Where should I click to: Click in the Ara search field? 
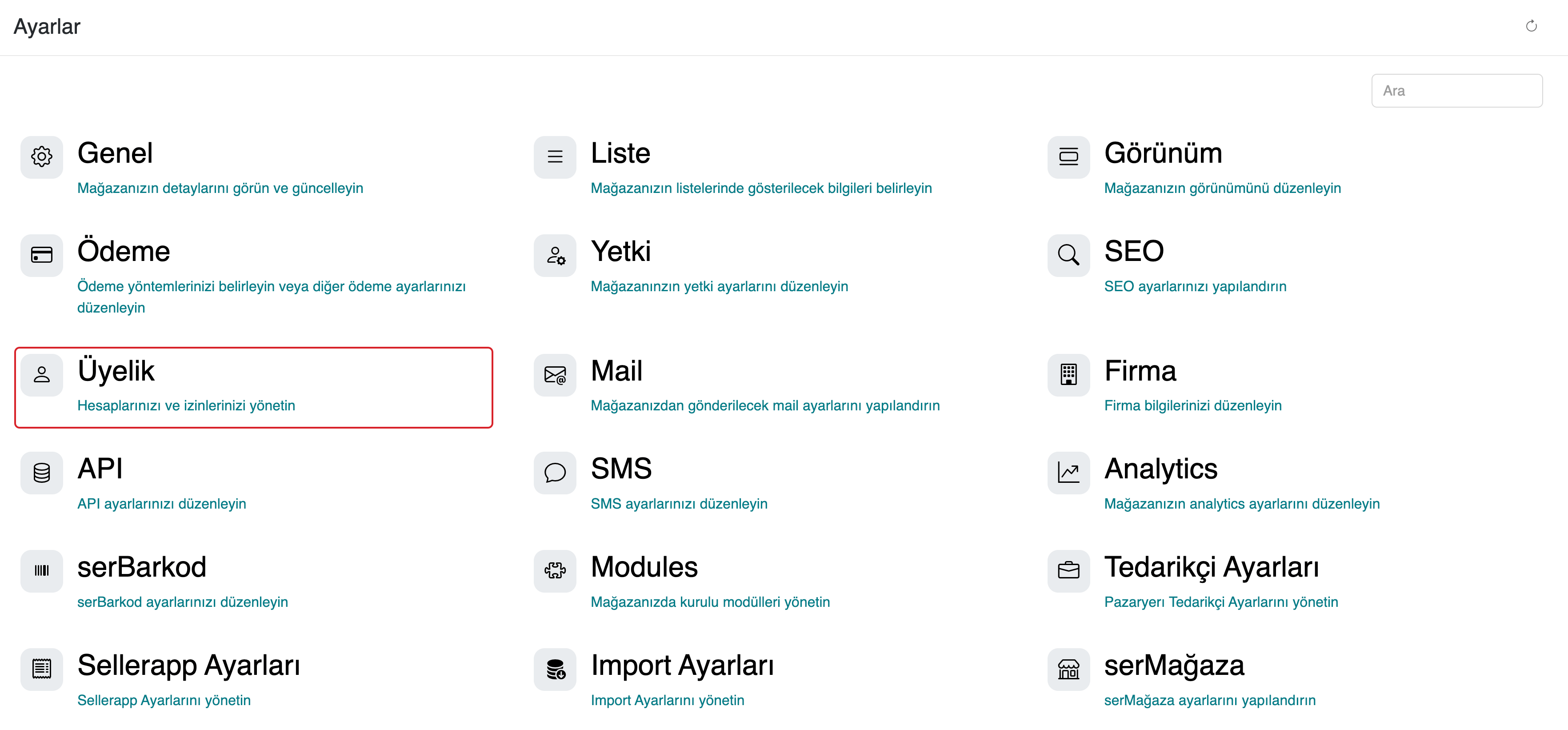[x=1456, y=91]
